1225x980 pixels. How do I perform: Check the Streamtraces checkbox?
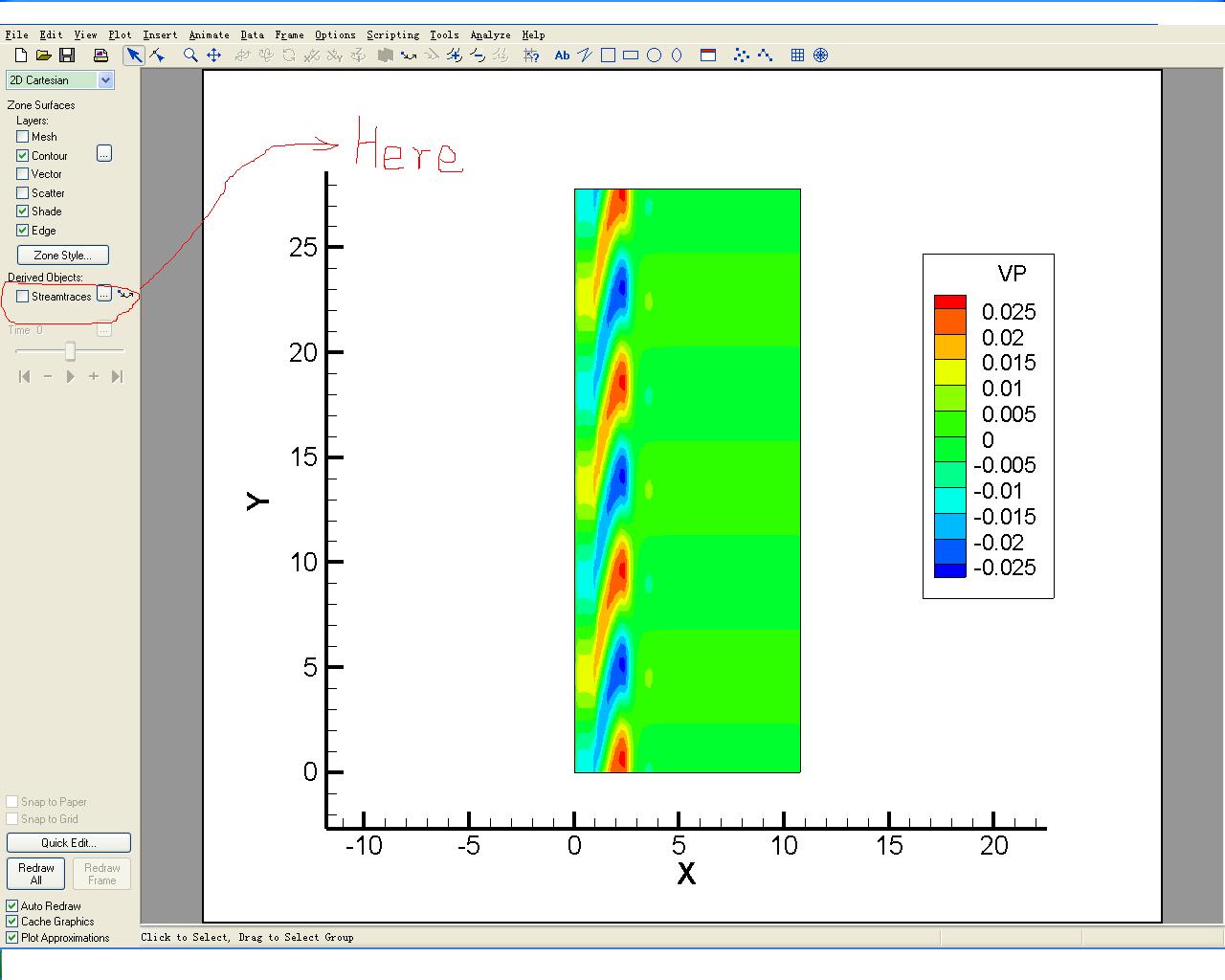(x=22, y=296)
